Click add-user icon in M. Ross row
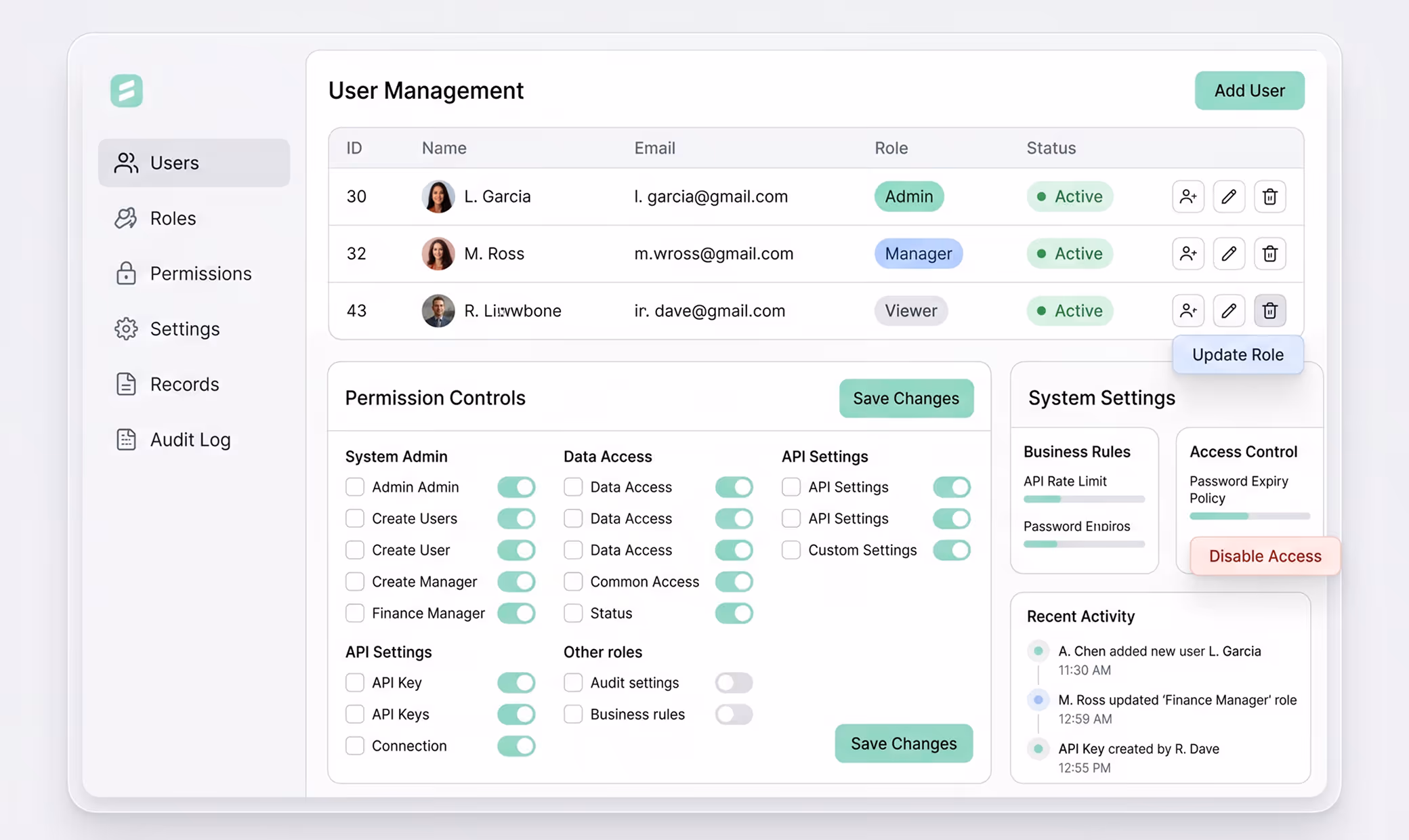The image size is (1409, 840). [1188, 253]
